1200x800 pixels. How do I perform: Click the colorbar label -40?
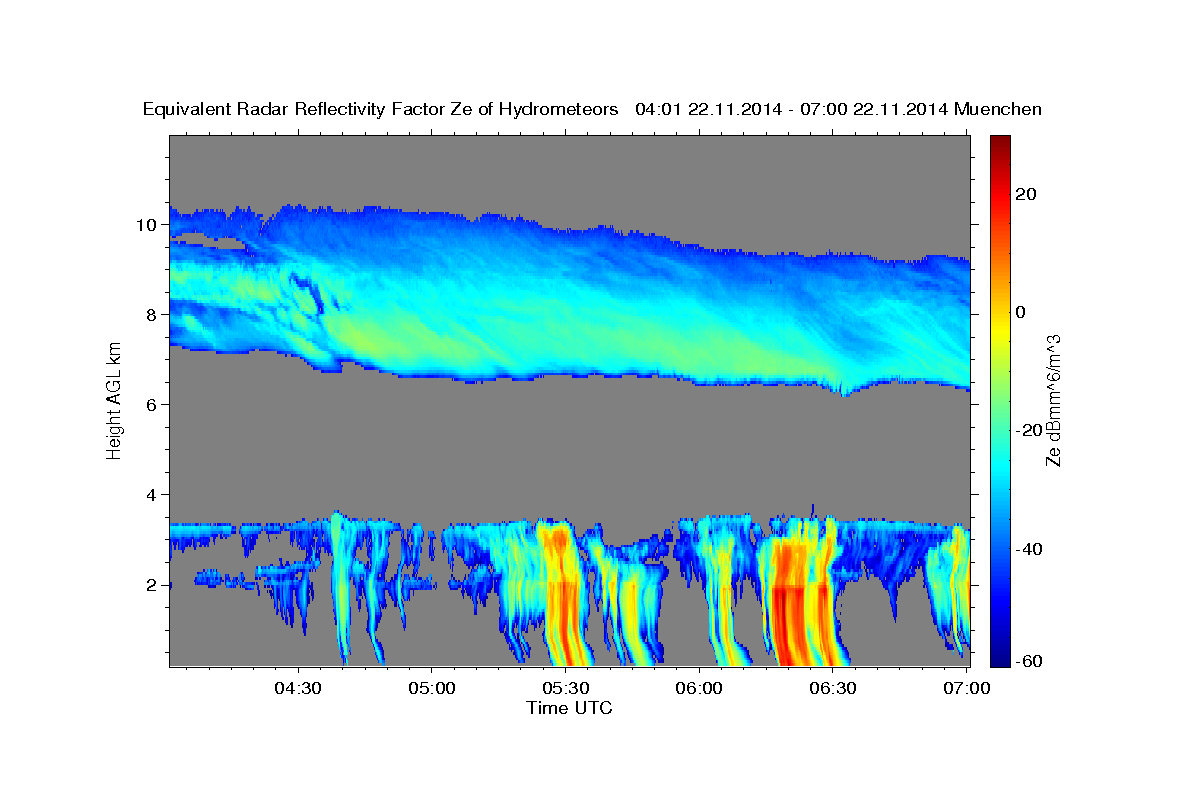[x=1029, y=549]
